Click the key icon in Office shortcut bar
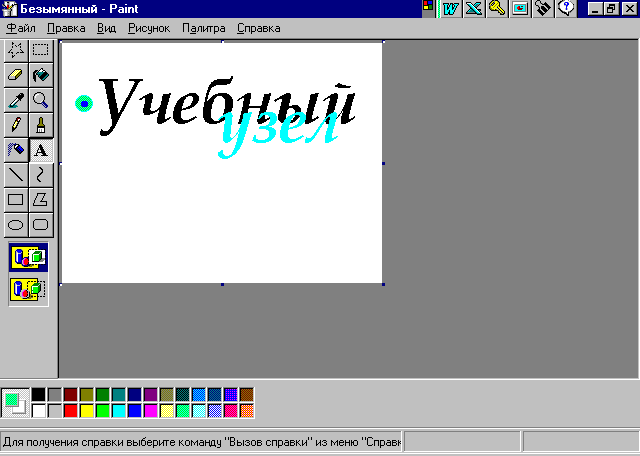Viewport: 640px width, 456px height. click(497, 9)
